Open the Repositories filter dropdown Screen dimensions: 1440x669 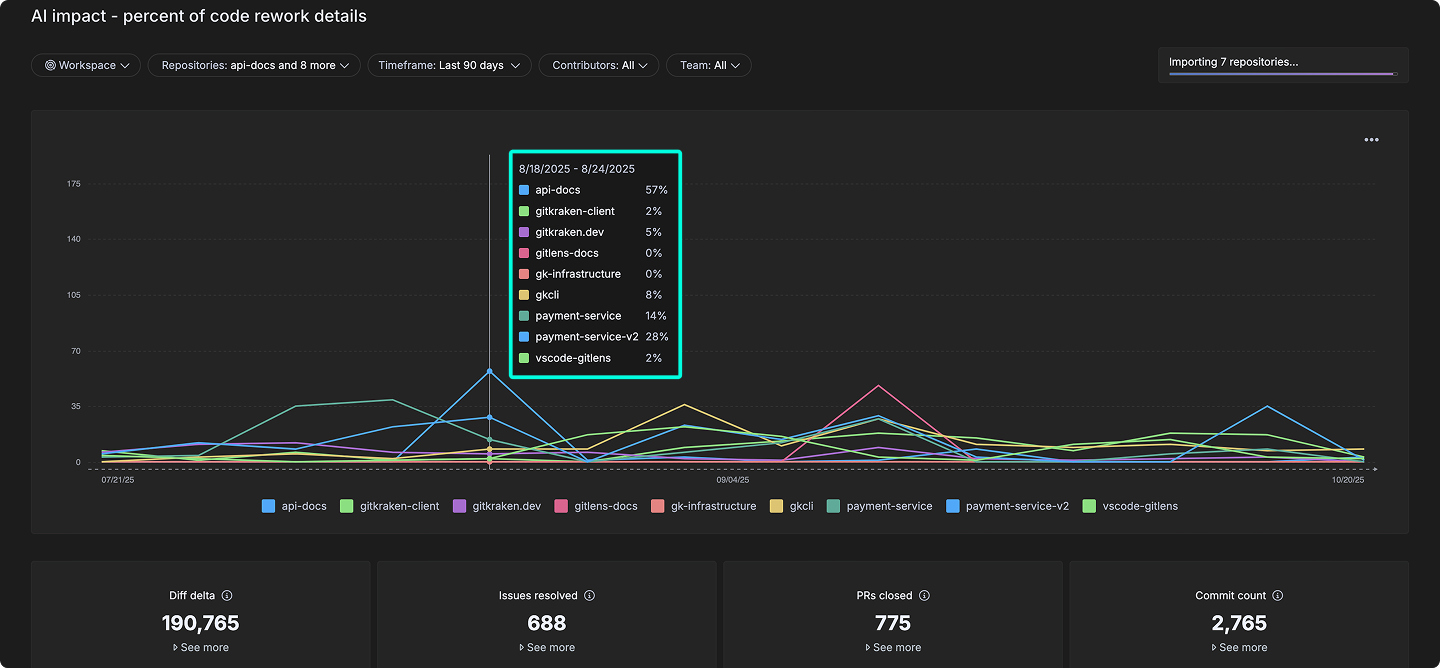(253, 65)
